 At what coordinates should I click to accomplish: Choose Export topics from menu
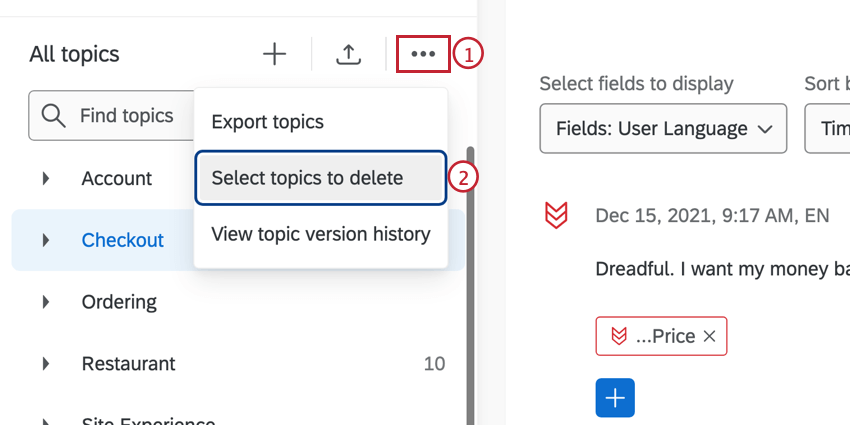pyautogui.click(x=268, y=122)
